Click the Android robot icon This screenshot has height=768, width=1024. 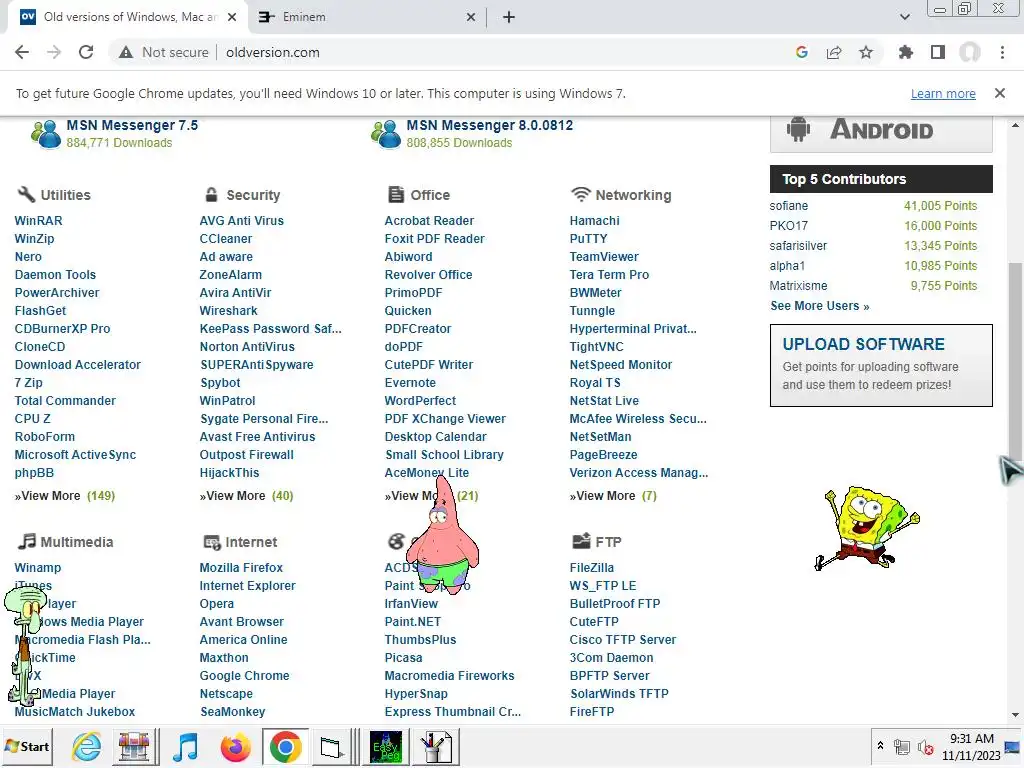click(x=798, y=129)
